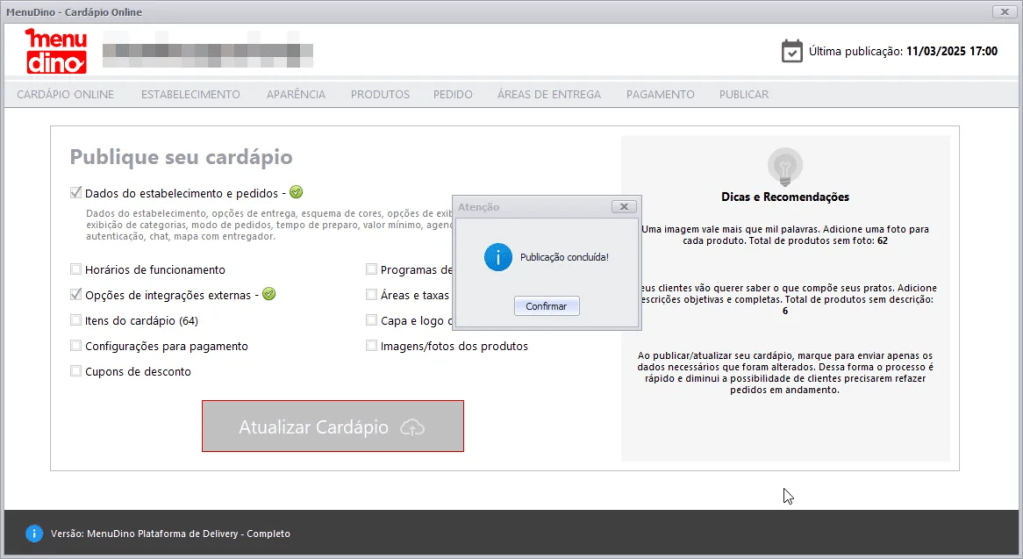Click the version info icon in footer
Screen dimensions: 1023x559
[34, 534]
